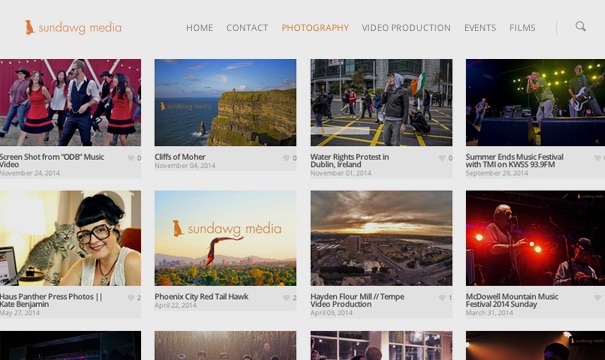Click the sundawg media logo

[x=73, y=27]
